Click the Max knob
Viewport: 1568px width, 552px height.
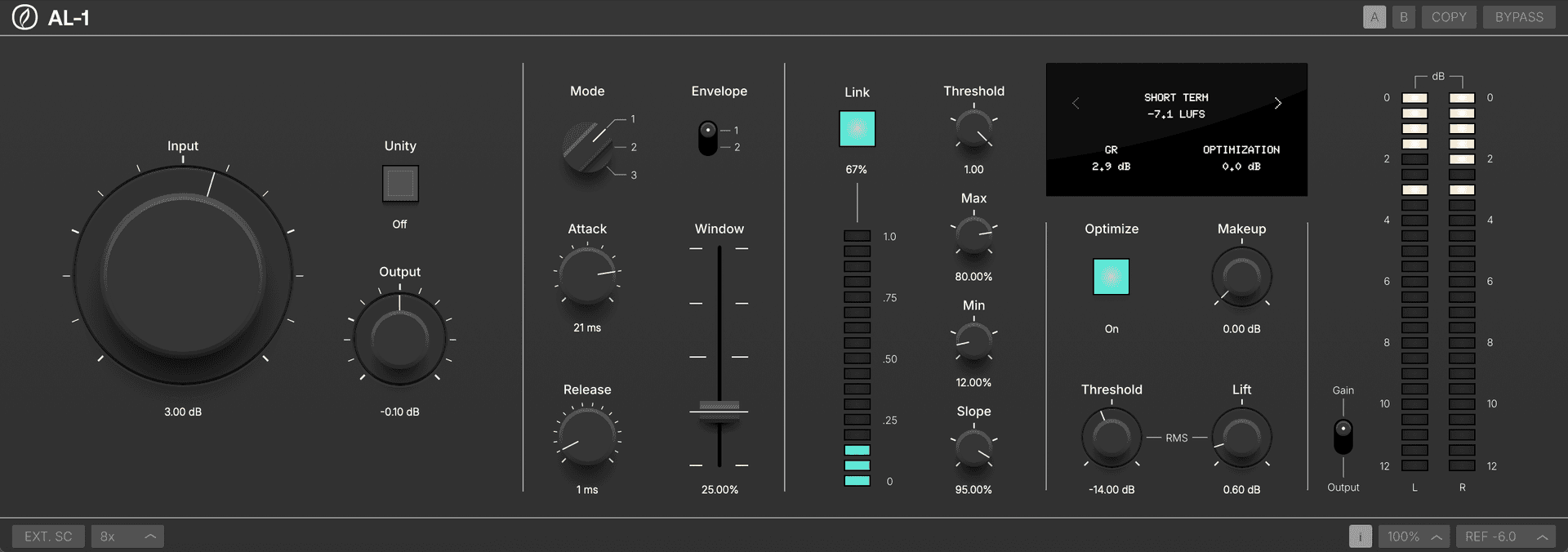pyautogui.click(x=973, y=236)
